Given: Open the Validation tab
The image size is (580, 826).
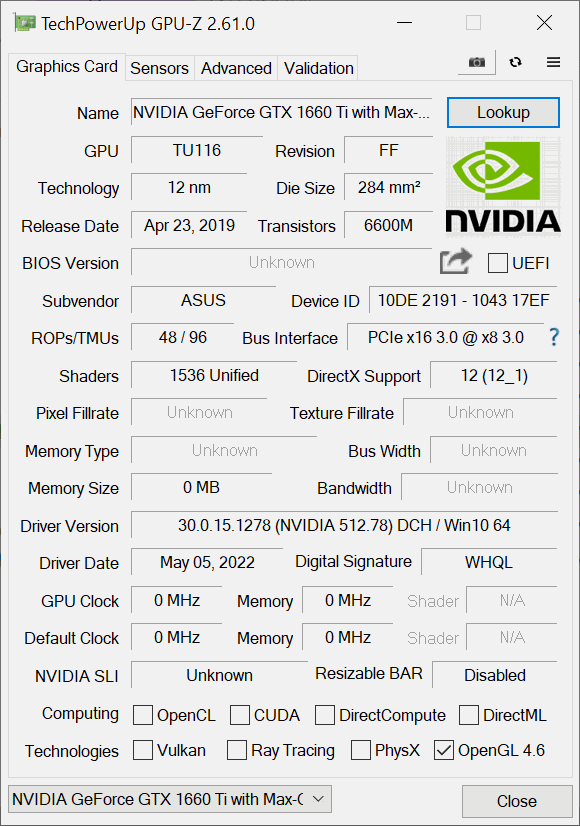Looking at the screenshot, I should [318, 68].
